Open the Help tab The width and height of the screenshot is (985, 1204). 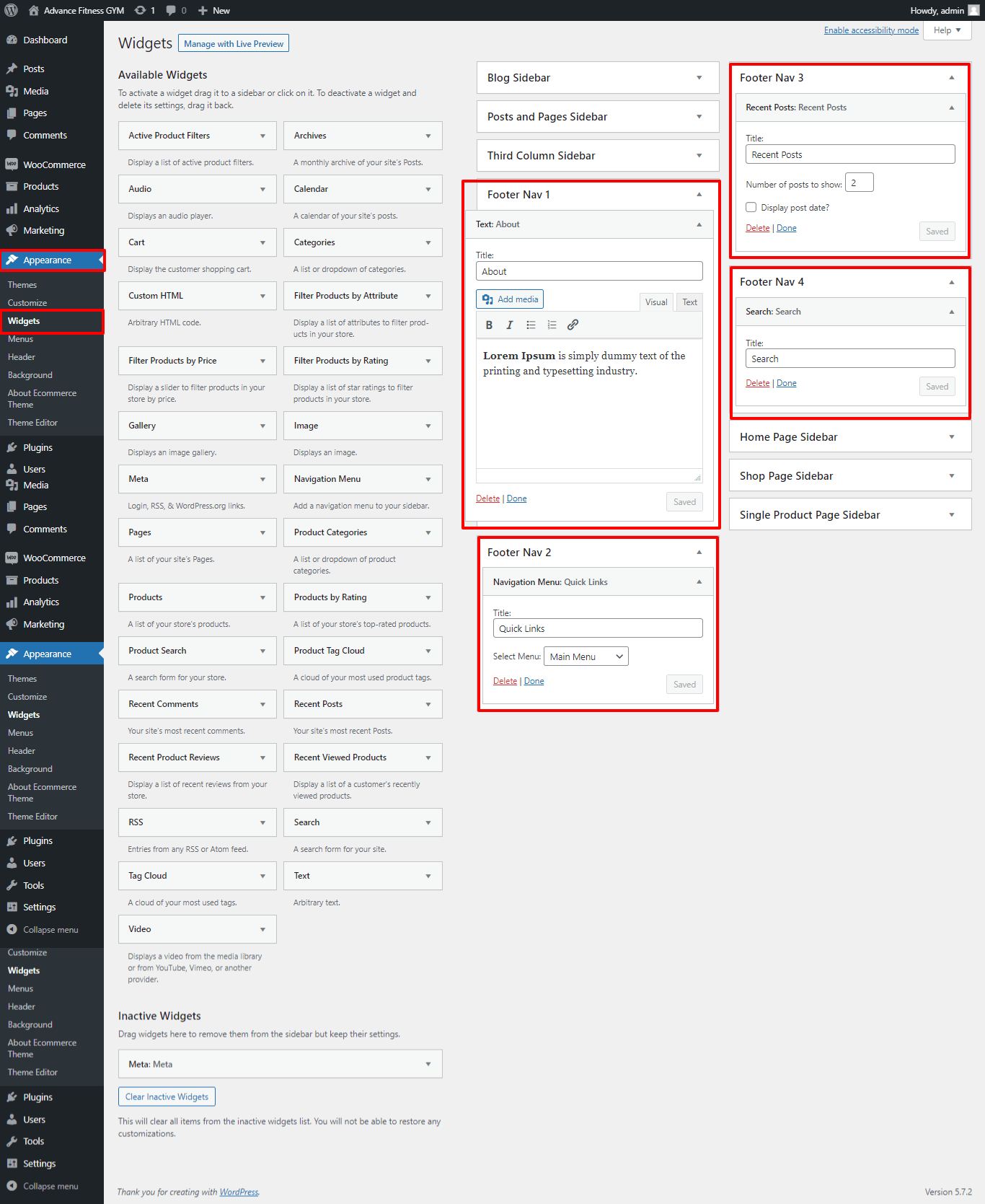point(947,30)
